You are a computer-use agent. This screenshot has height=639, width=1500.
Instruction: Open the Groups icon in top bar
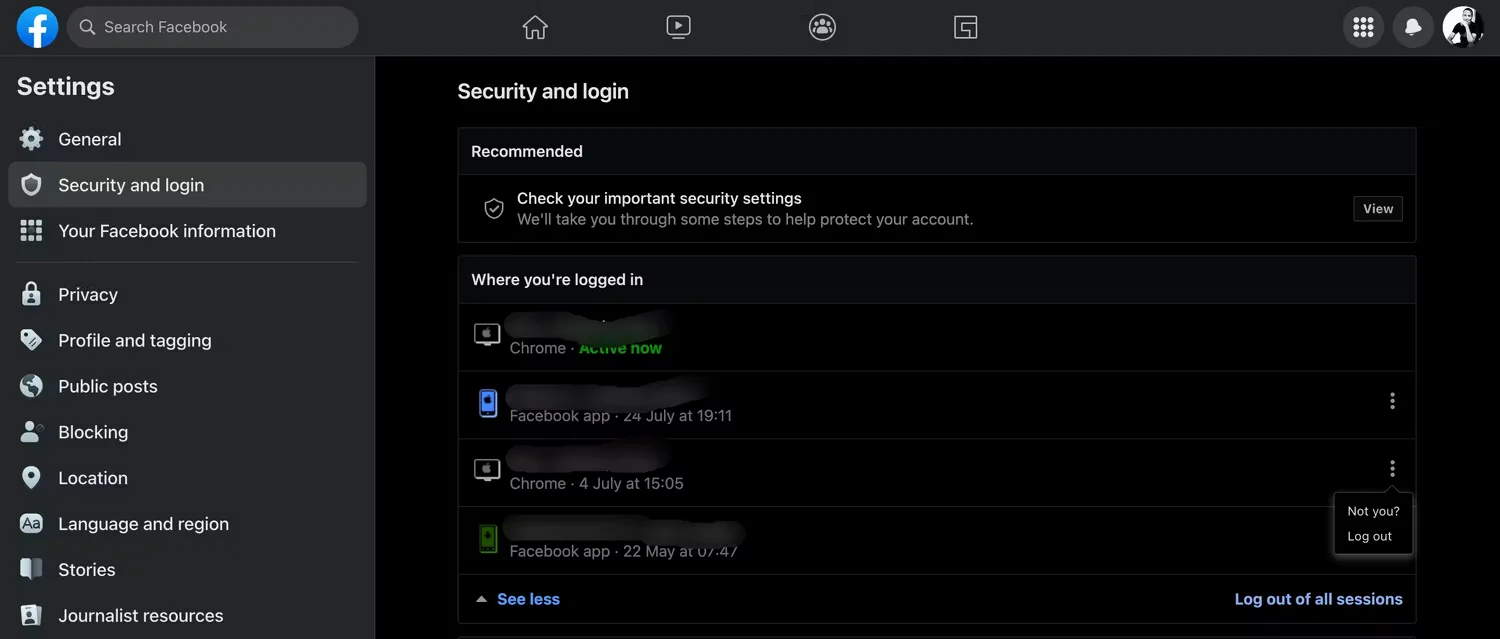pos(822,27)
